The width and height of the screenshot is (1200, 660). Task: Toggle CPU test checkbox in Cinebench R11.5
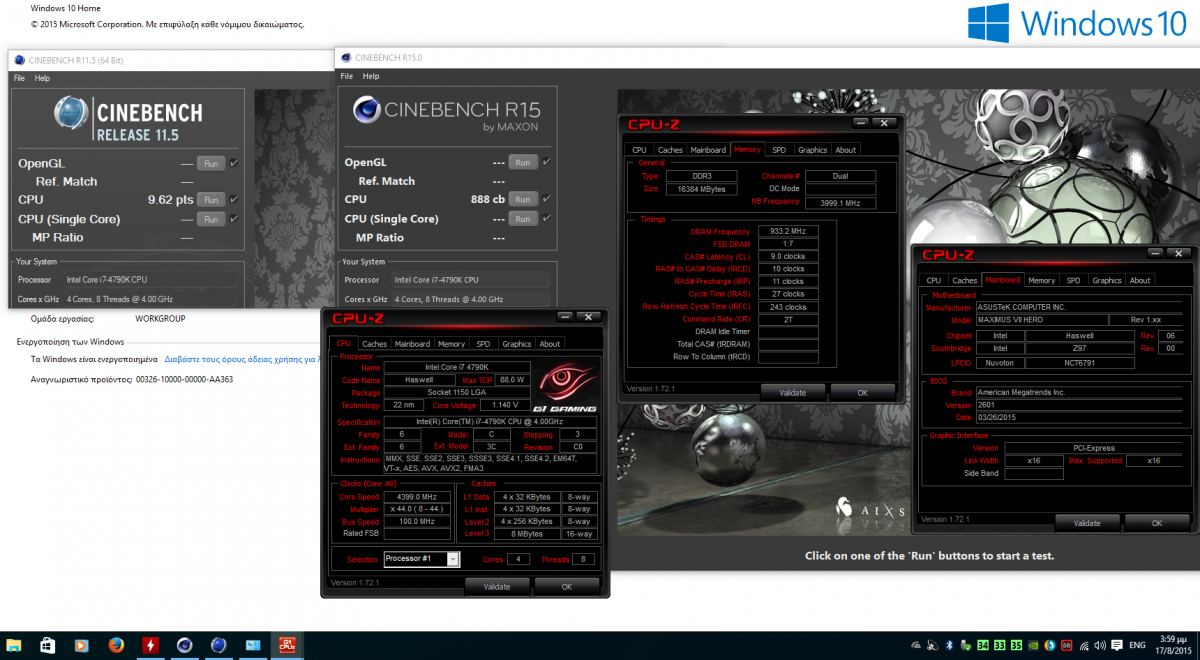(x=234, y=199)
